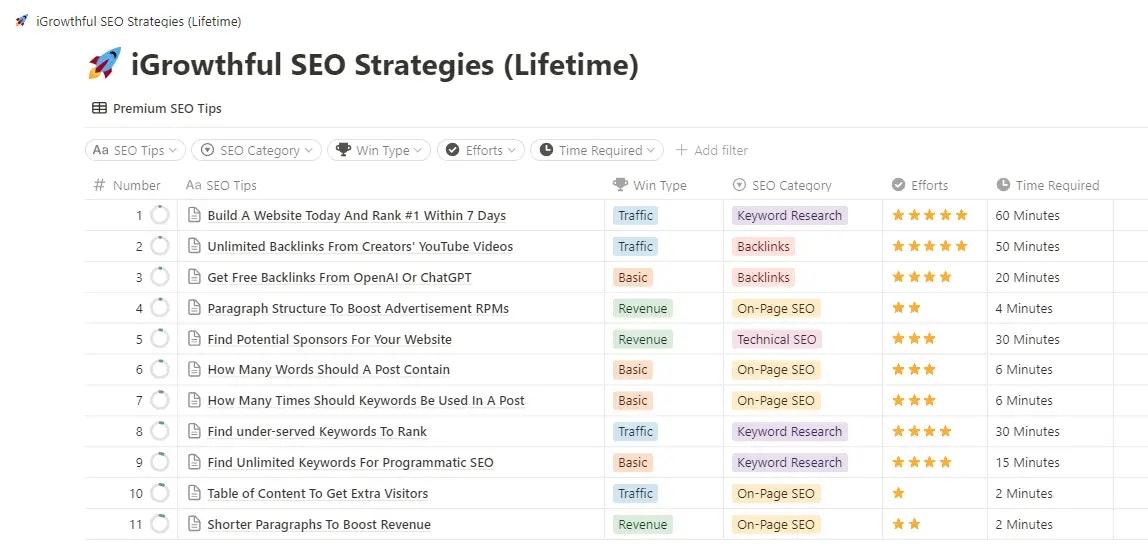The image size is (1148, 554).
Task: Click Add filter button
Action: point(712,150)
